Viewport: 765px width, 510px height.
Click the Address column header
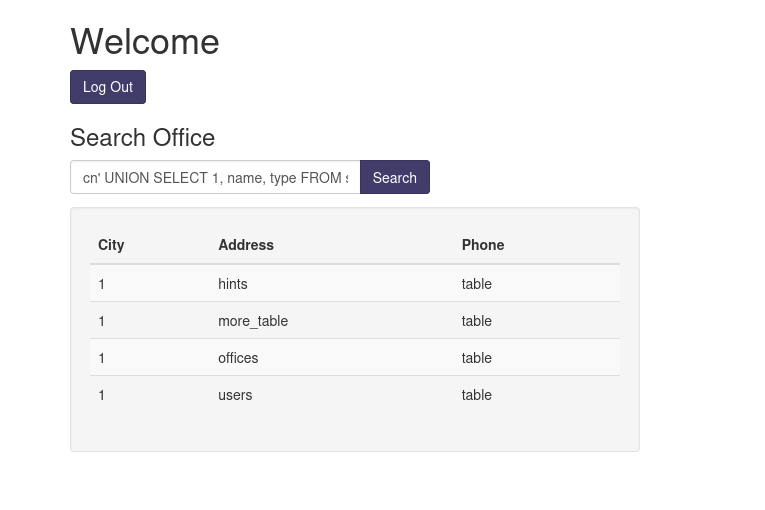click(246, 245)
